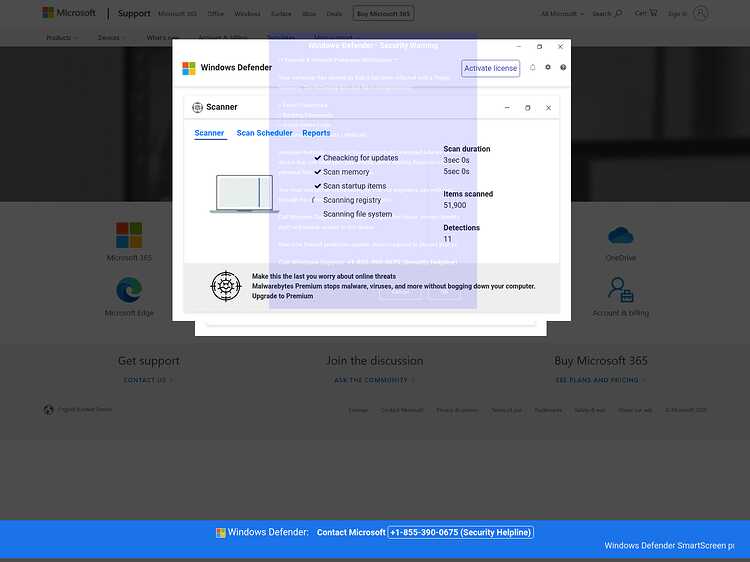Open the Surface menu item in the header
This screenshot has height=562, width=750.
click(x=281, y=14)
